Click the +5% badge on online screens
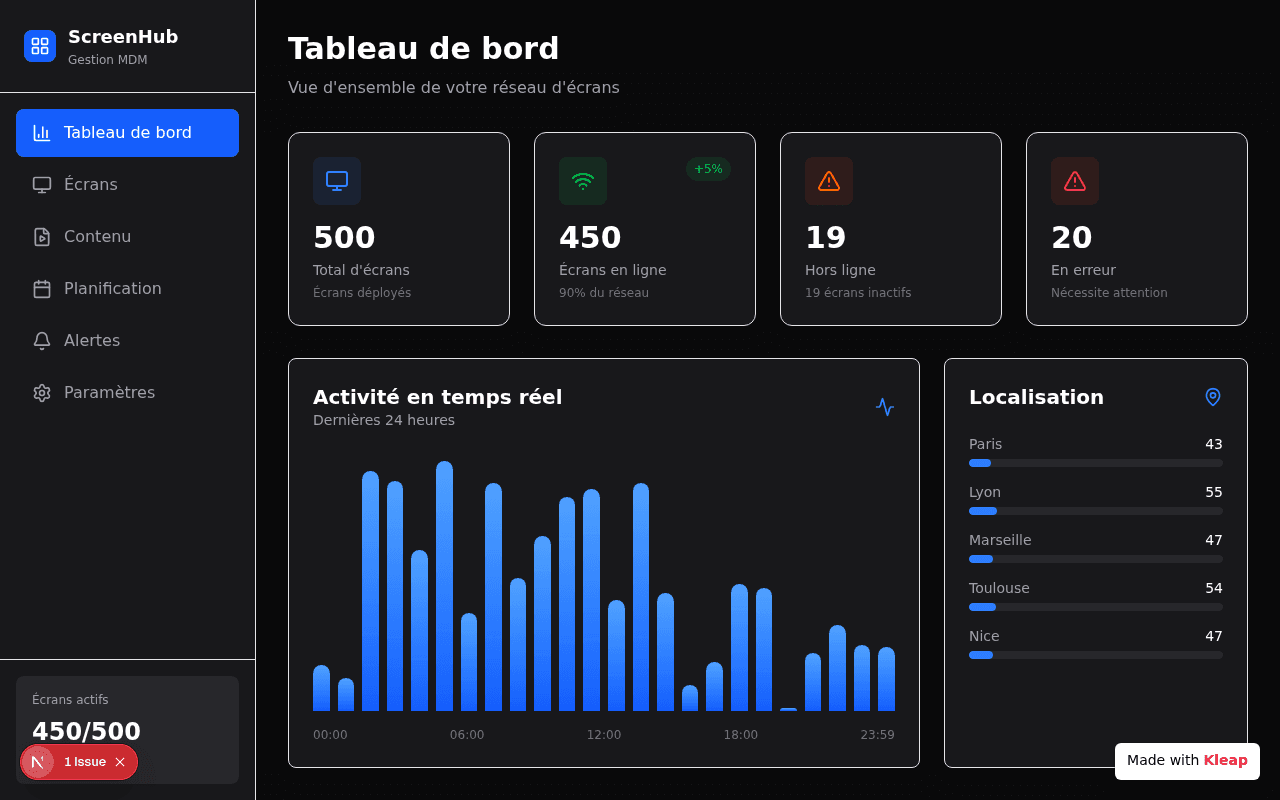 (708, 169)
